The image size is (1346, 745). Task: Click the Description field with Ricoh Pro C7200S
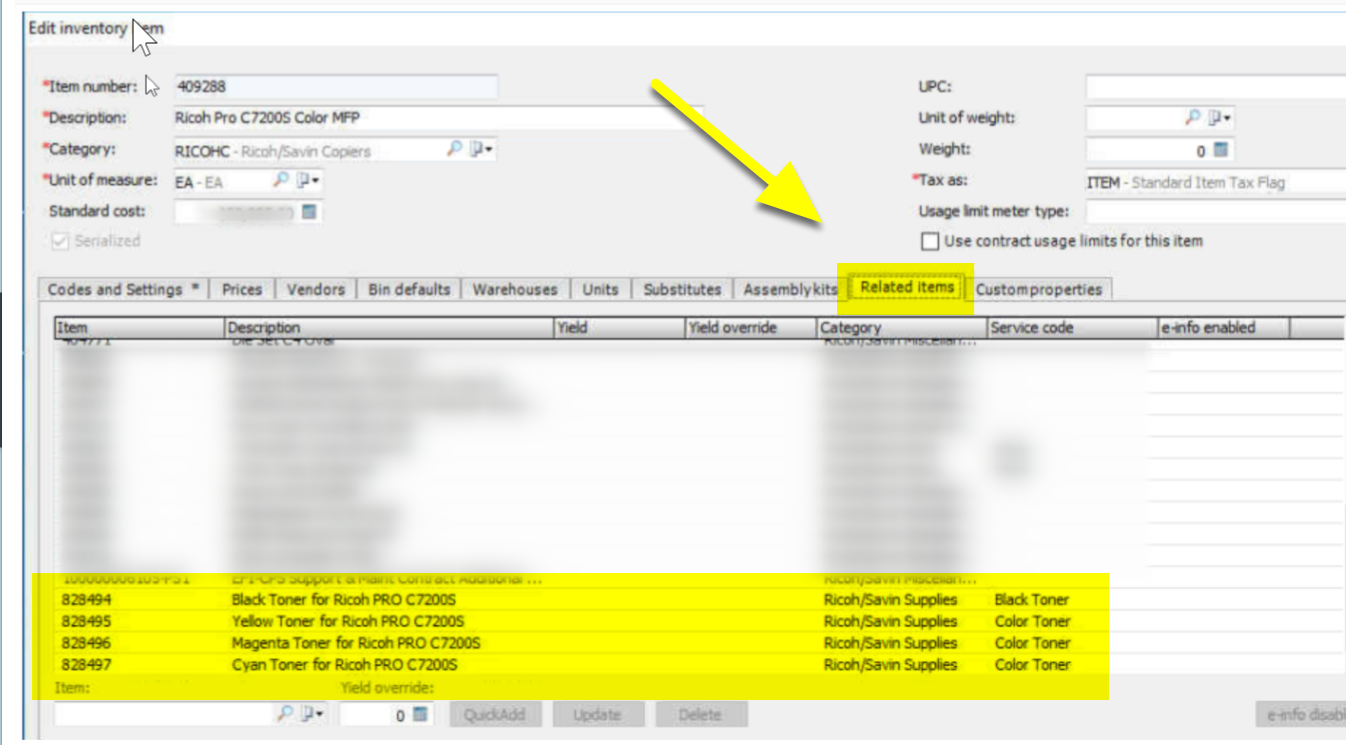(x=438, y=118)
